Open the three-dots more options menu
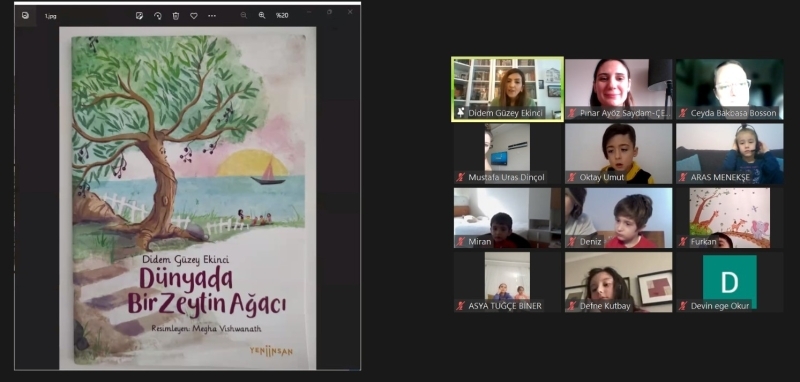Screen dimensions: 800x382 pos(212,16)
